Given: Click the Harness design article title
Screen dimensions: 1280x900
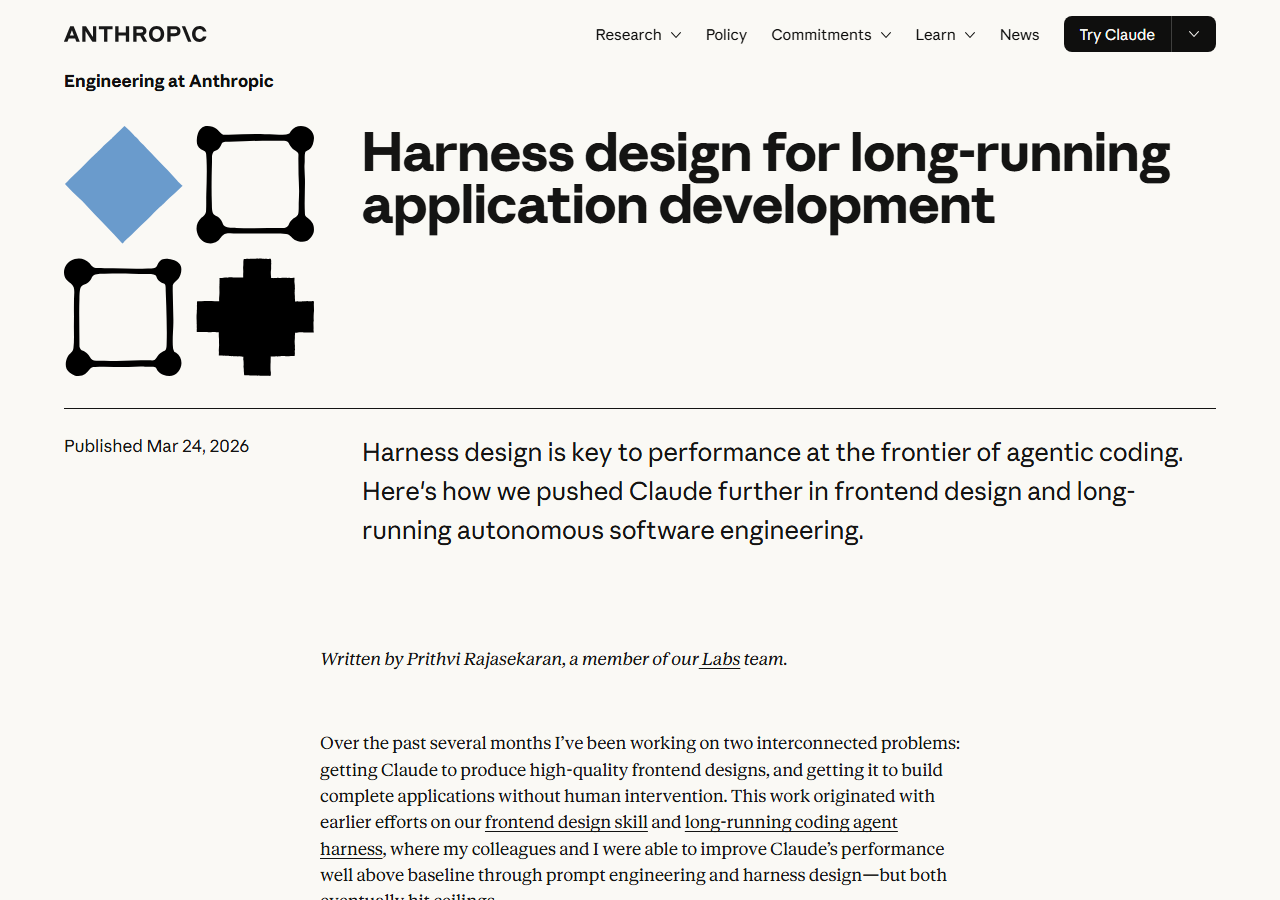Looking at the screenshot, I should tap(766, 179).
